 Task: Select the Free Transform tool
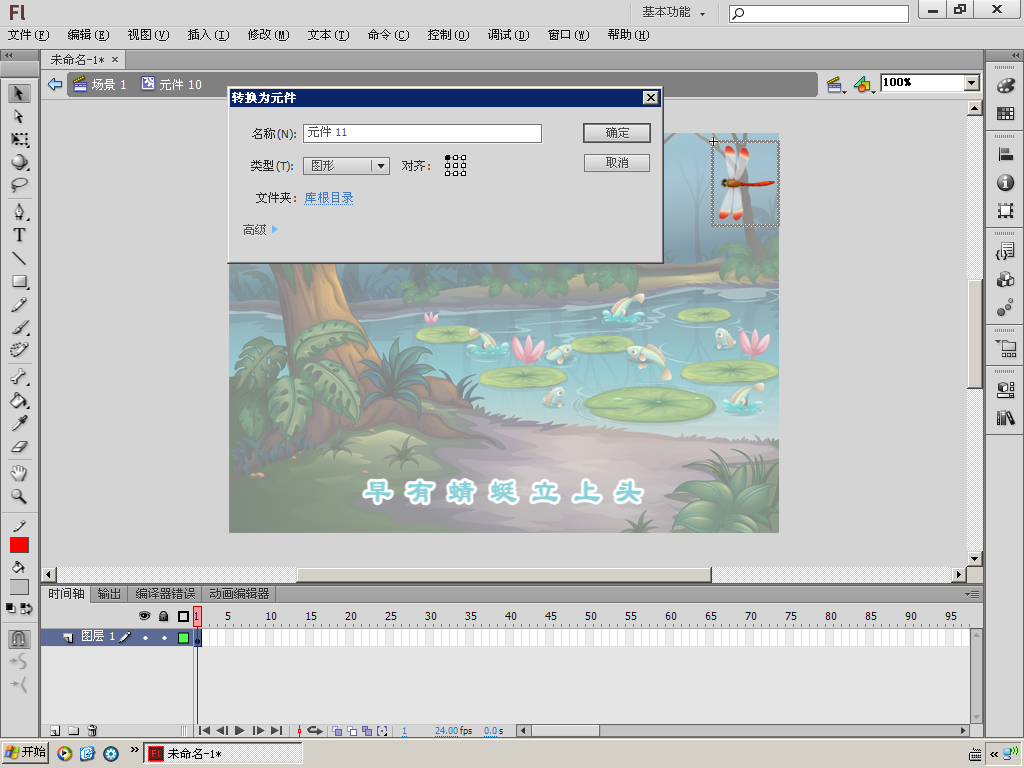(x=19, y=139)
